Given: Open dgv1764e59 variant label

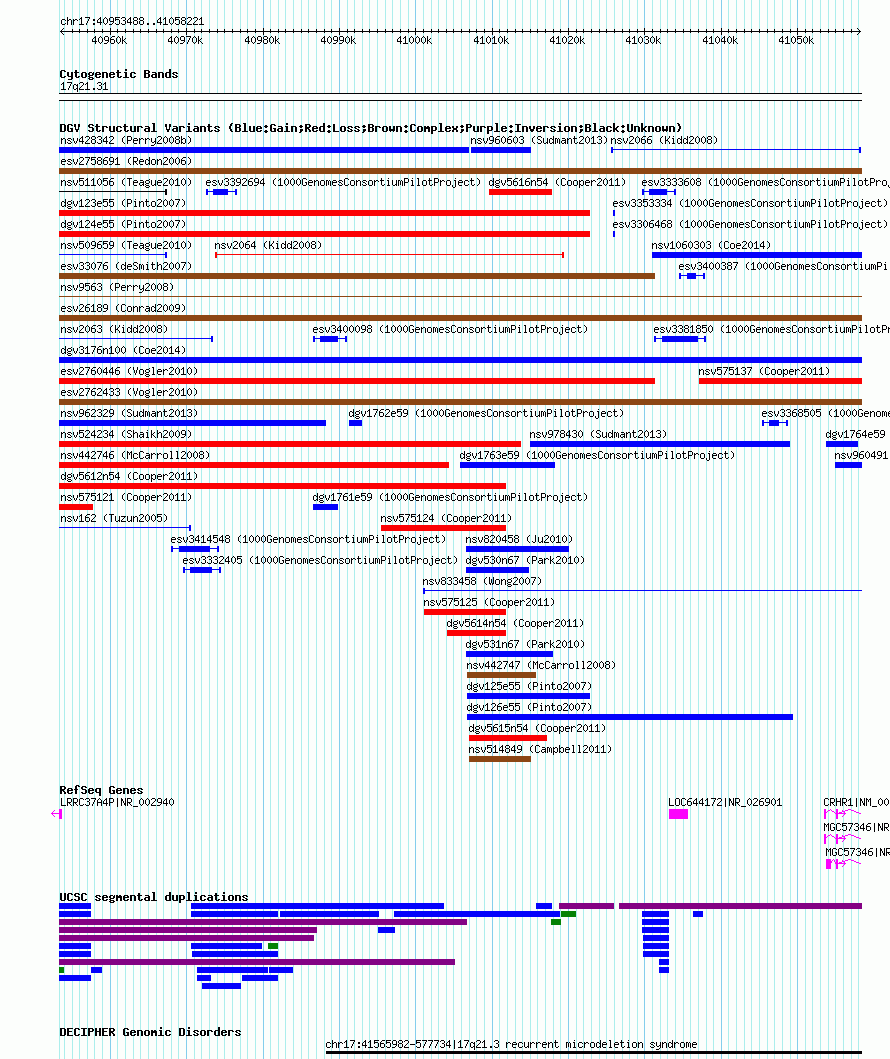Looking at the screenshot, I should click(x=856, y=434).
